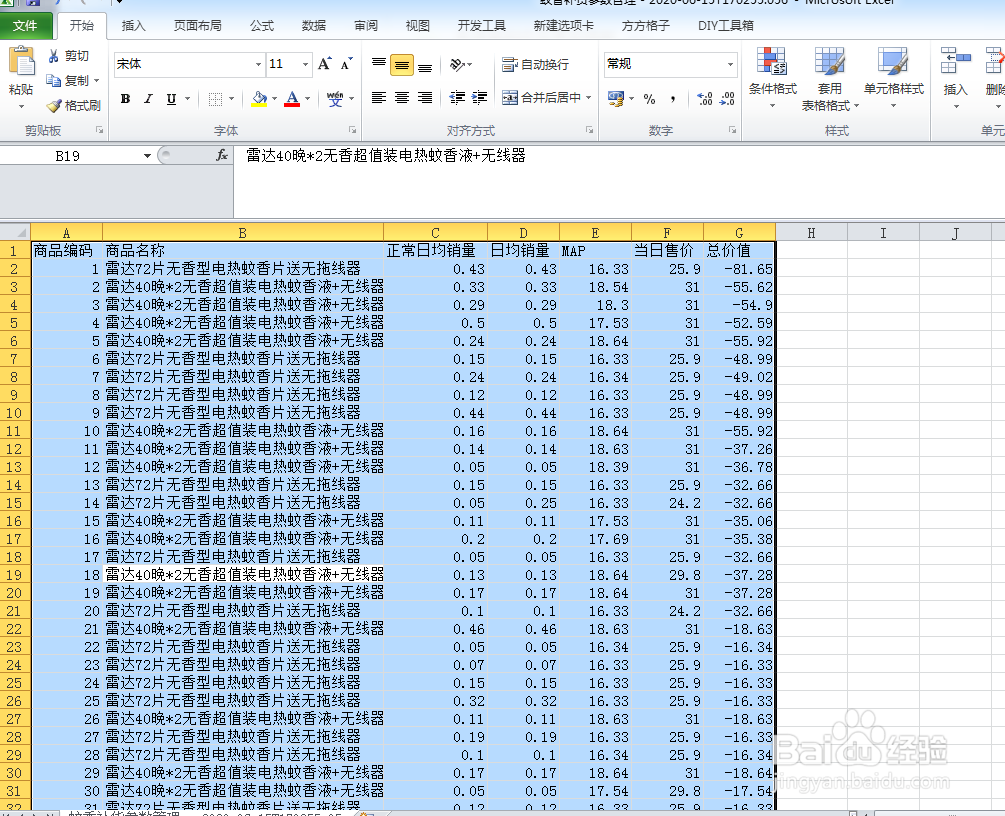Viewport: 1005px width, 816px height.
Task: Open the font color dropdown arrow
Action: point(308,99)
